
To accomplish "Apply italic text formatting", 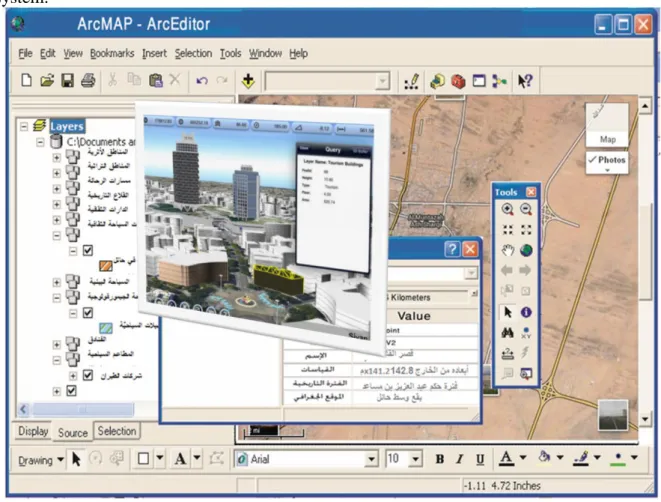I will 460,459.
